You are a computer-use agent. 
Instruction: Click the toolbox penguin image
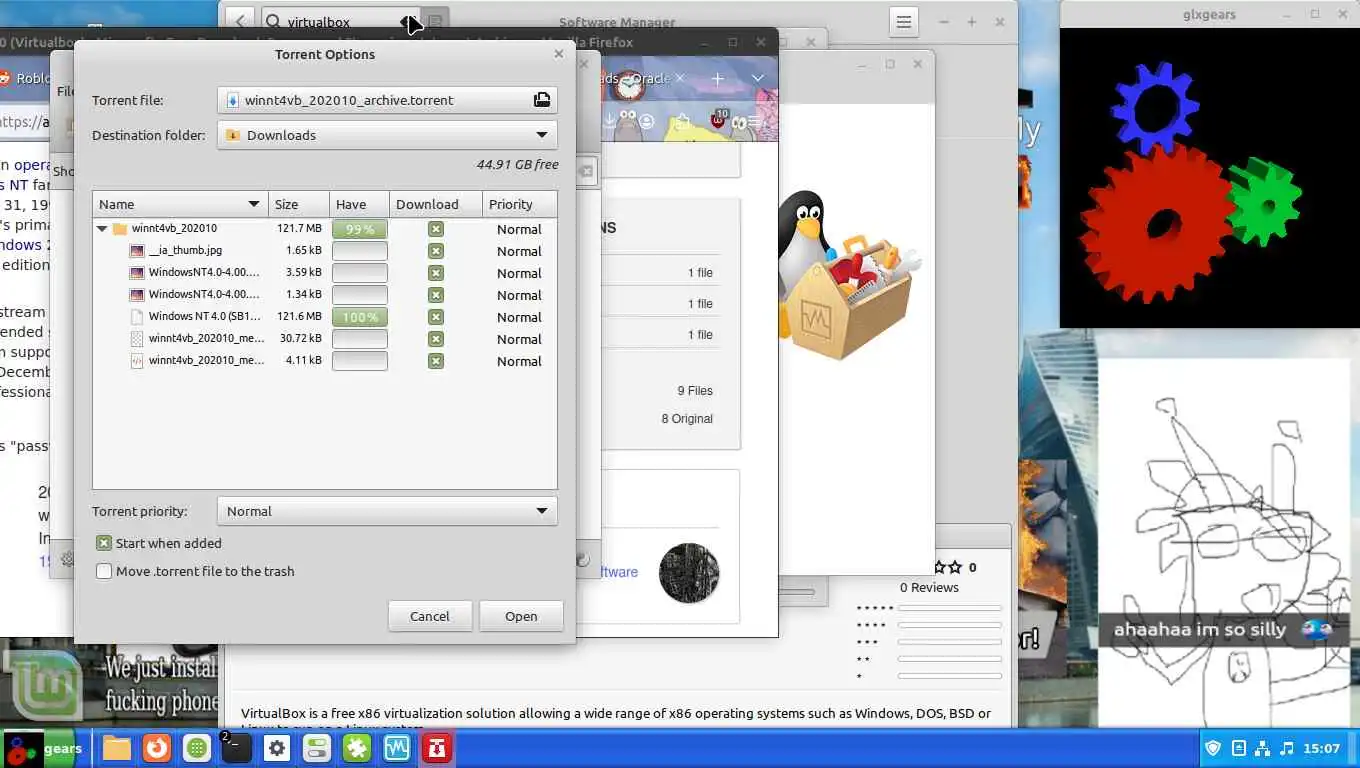click(x=848, y=275)
